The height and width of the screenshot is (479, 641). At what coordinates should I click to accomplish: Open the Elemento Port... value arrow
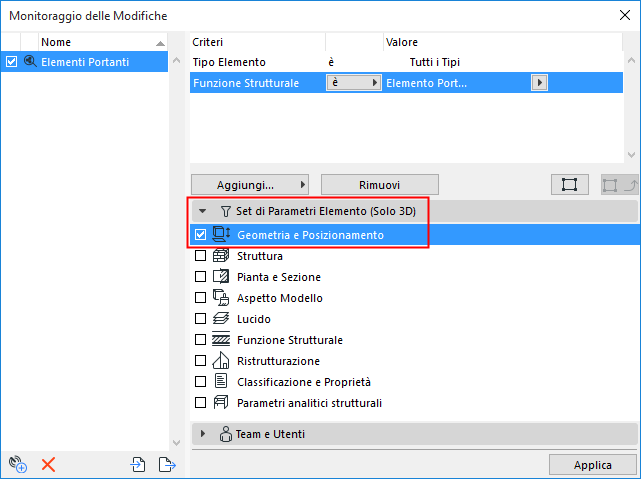(540, 83)
